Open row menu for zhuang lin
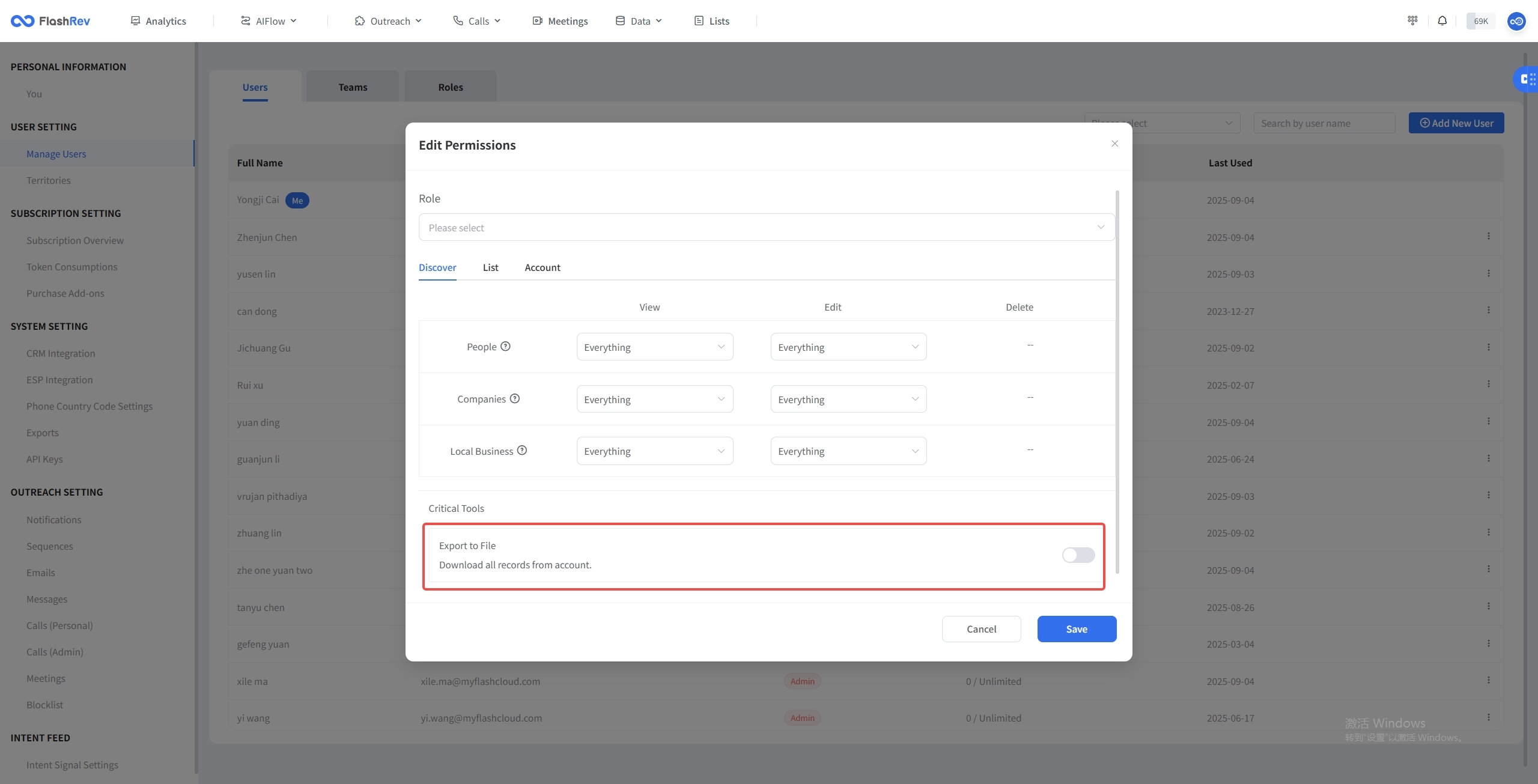 point(1489,532)
